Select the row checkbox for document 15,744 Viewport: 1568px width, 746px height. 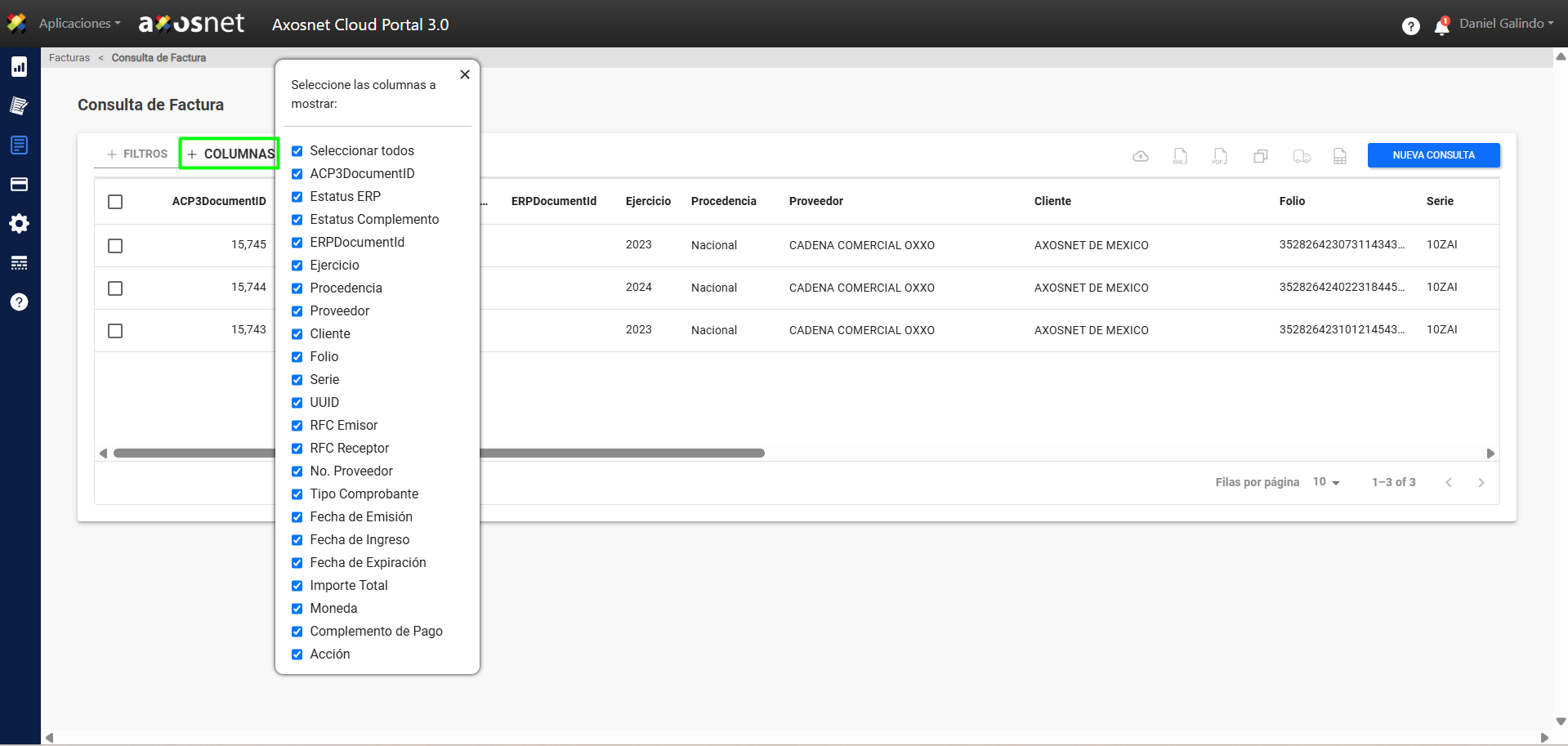coord(115,288)
